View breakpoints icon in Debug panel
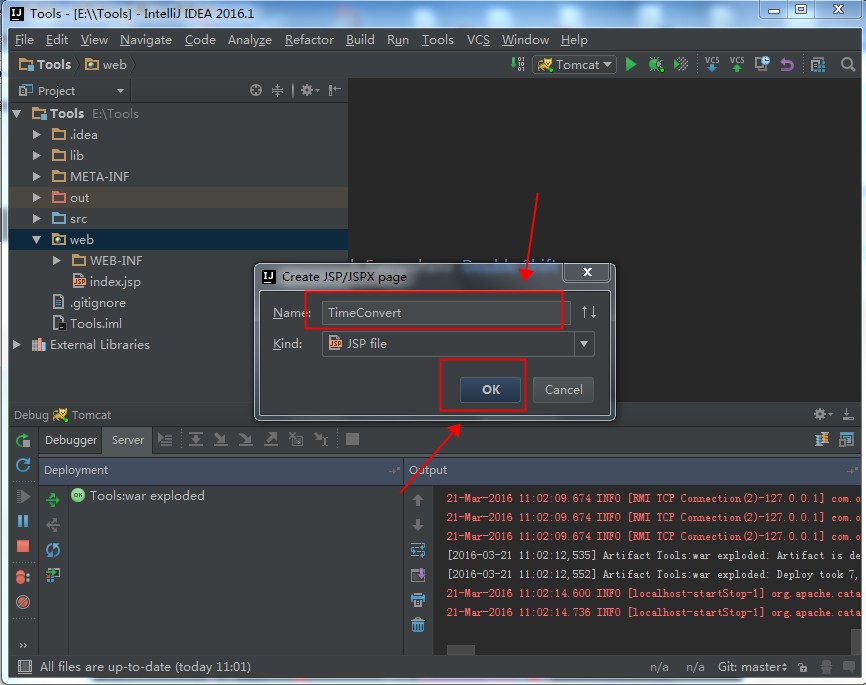The height and width of the screenshot is (685, 866). (23, 577)
